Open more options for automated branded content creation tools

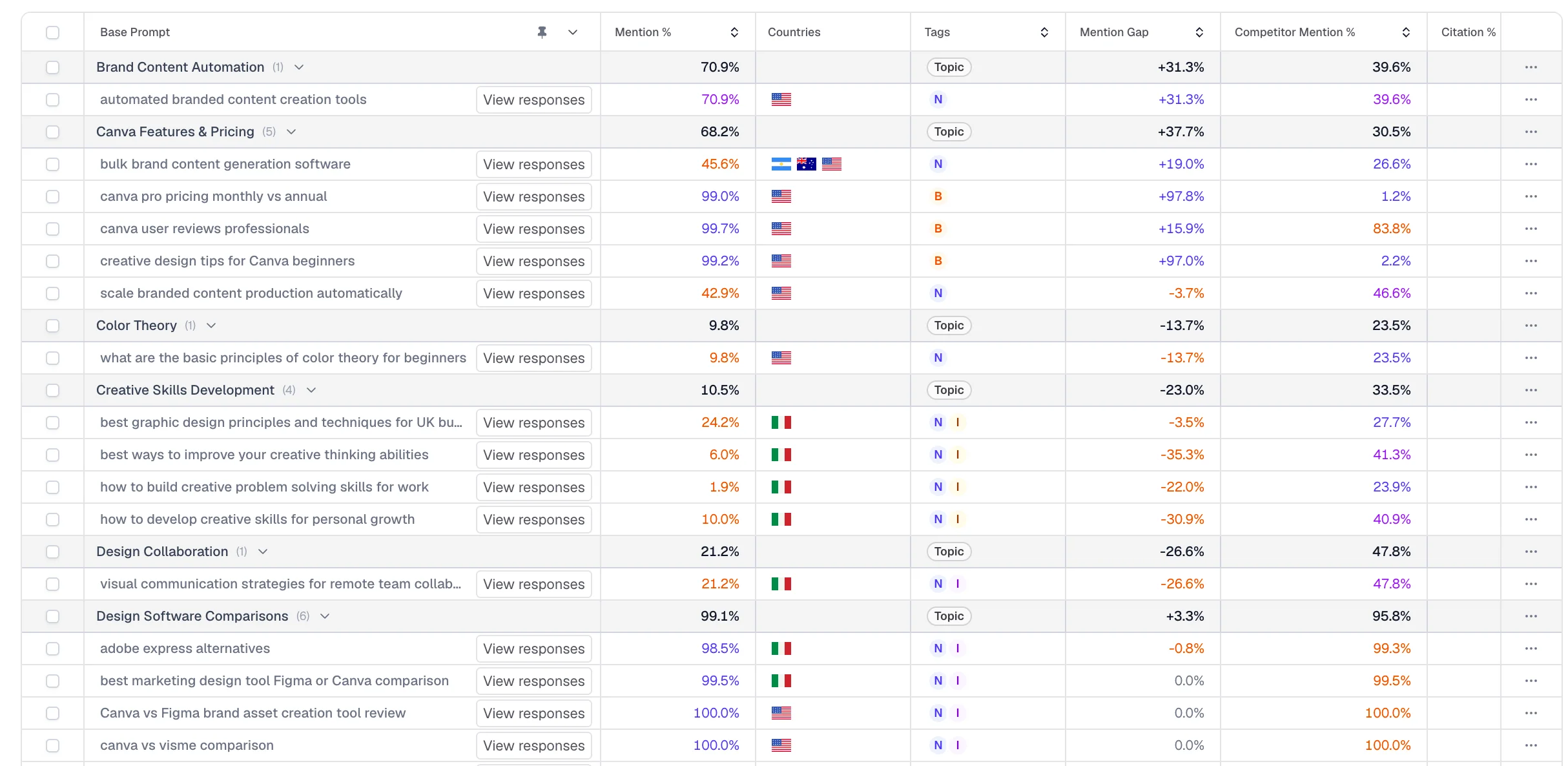tap(1531, 99)
